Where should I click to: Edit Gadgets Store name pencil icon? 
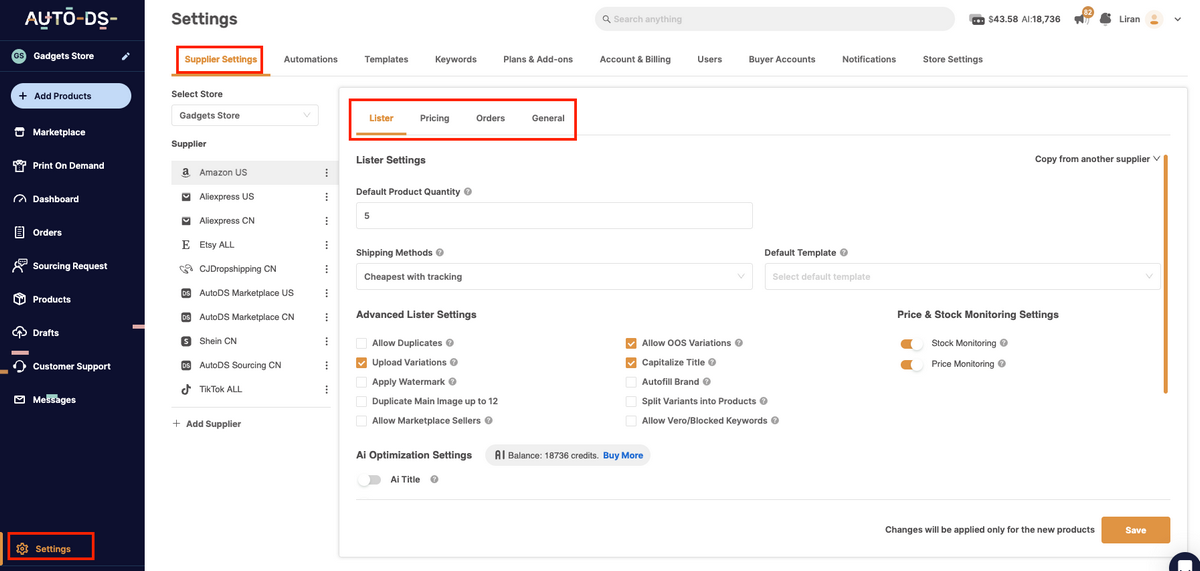point(125,57)
